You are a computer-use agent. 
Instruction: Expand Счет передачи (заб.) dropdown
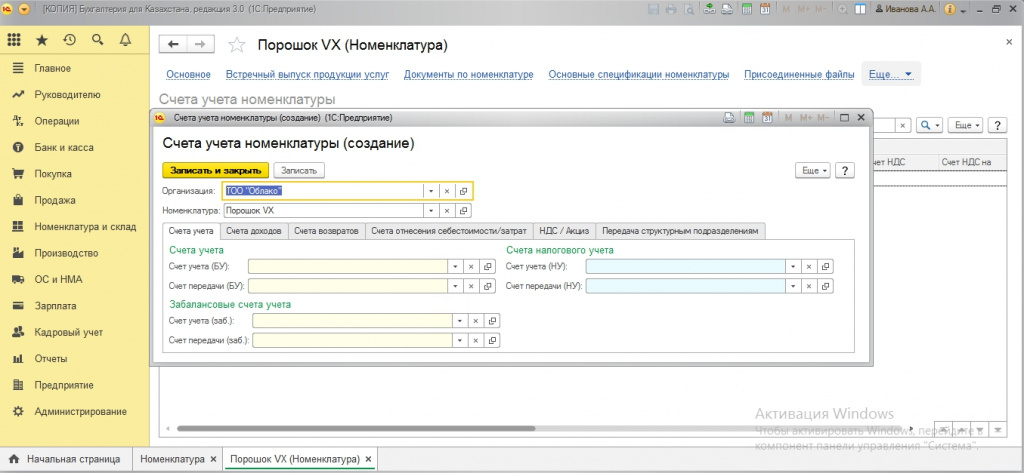(460, 341)
